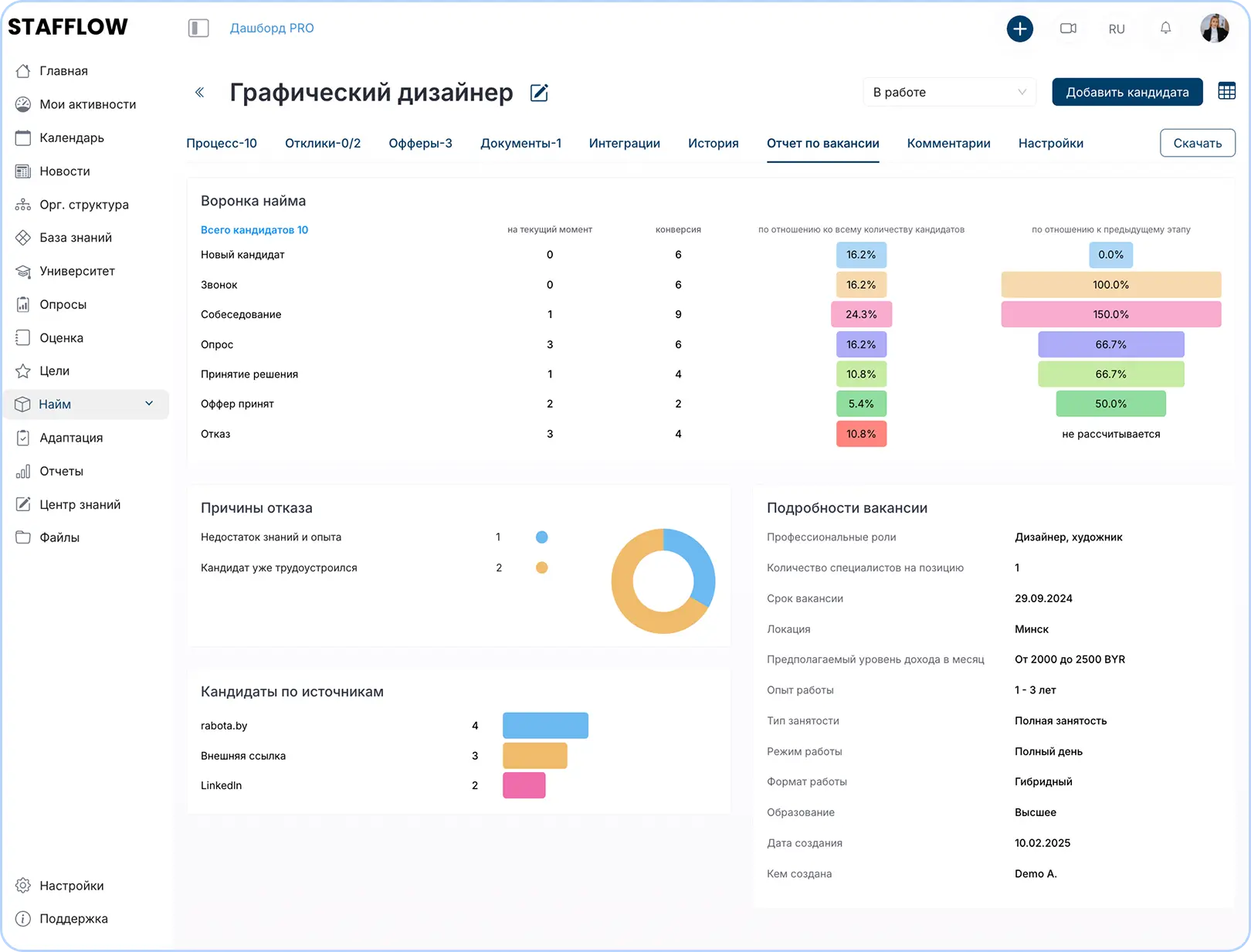Open the RU language selector
The width and height of the screenshot is (1251, 952).
click(1116, 29)
